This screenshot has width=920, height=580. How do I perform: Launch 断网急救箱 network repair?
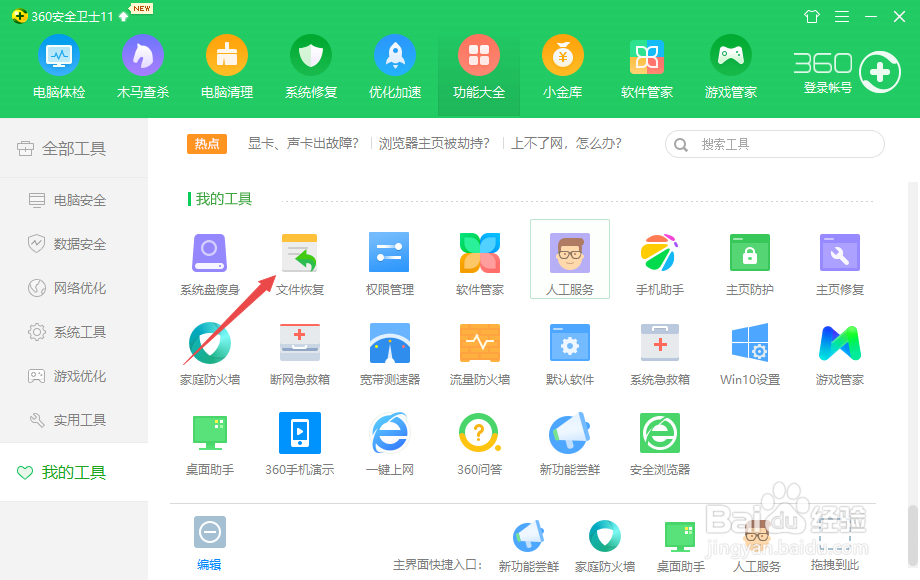(x=299, y=350)
